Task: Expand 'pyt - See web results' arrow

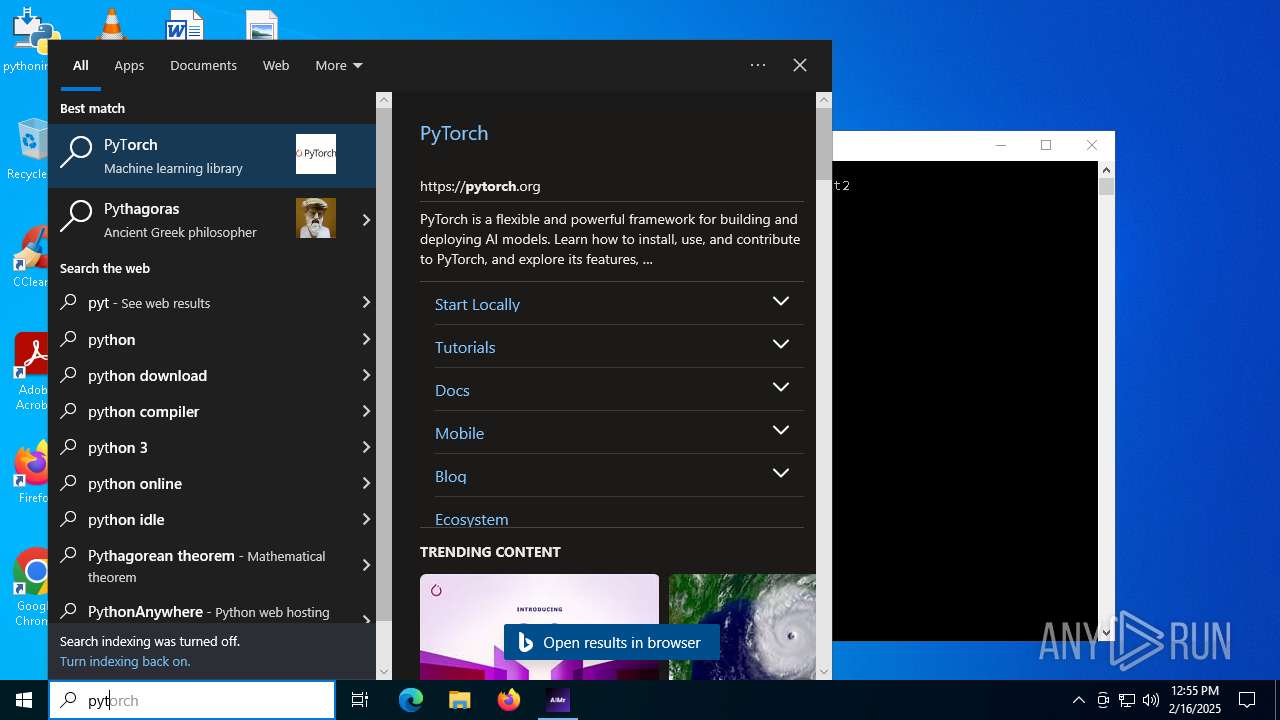Action: coord(366,302)
